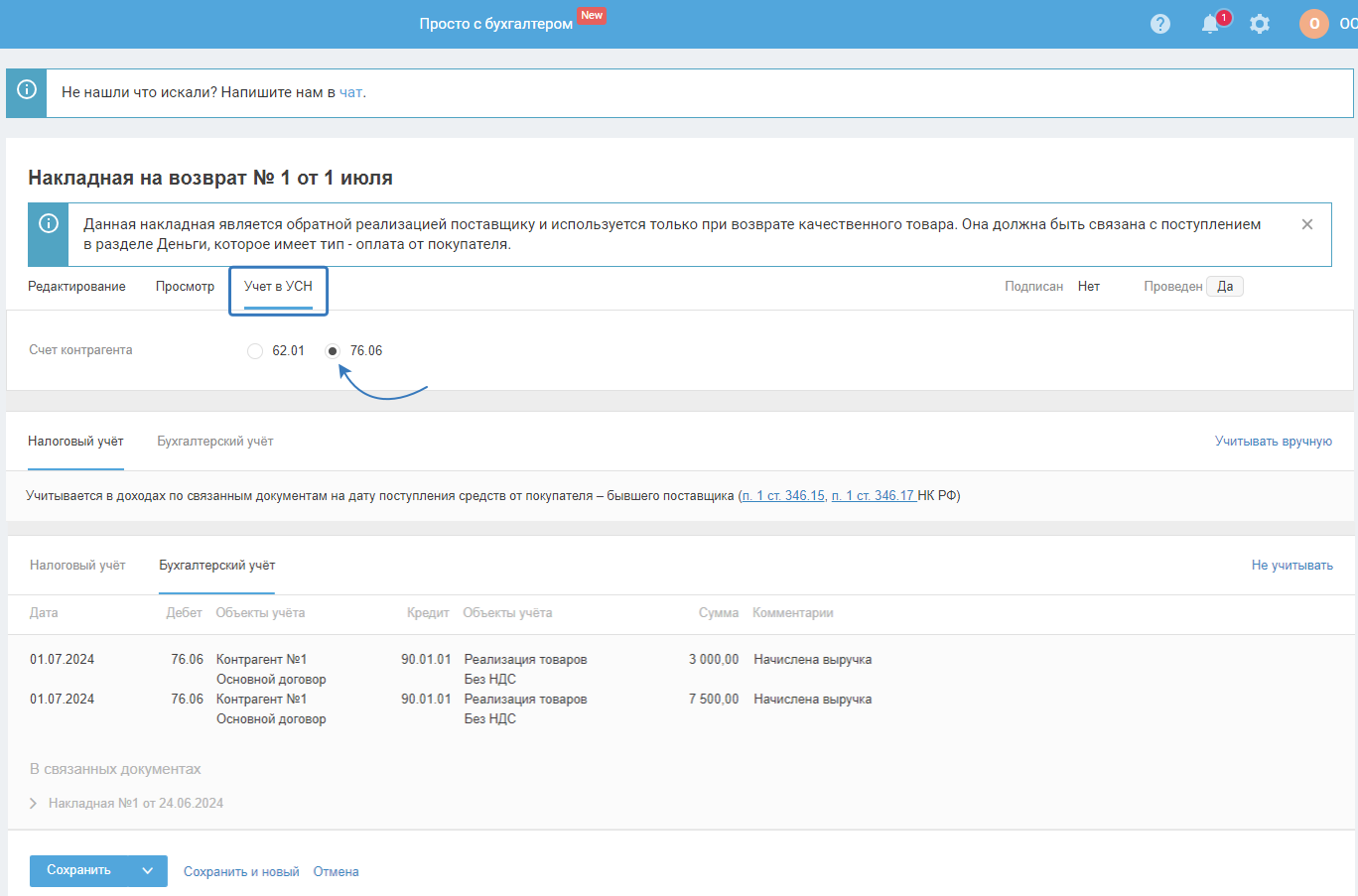This screenshot has width=1358, height=896.
Task: Switch to the Просмотр tab
Action: [x=185, y=287]
